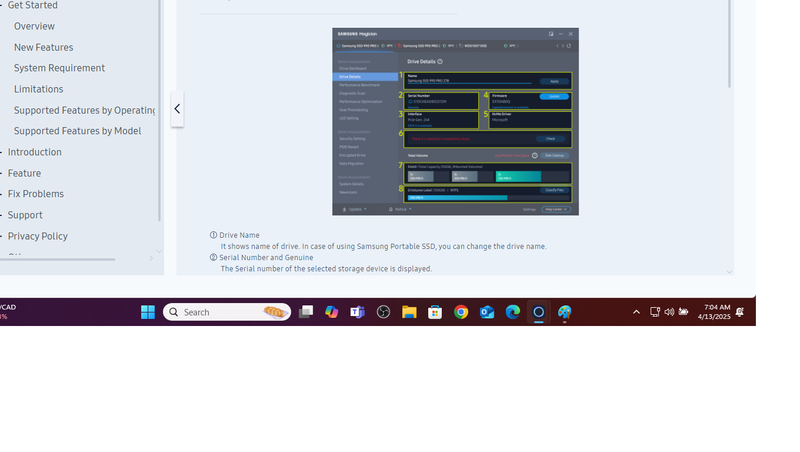Click the content scroll-down arrow
The image size is (800, 452).
(729, 272)
